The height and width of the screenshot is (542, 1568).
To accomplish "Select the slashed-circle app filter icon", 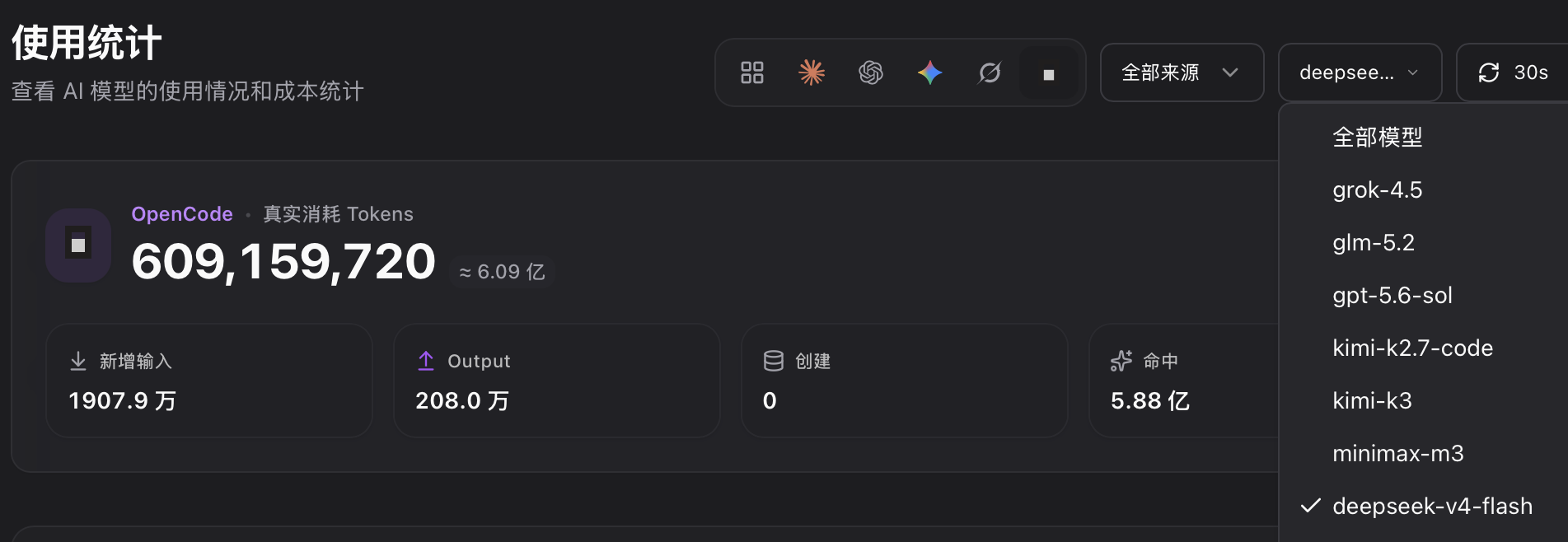I will click(x=990, y=72).
